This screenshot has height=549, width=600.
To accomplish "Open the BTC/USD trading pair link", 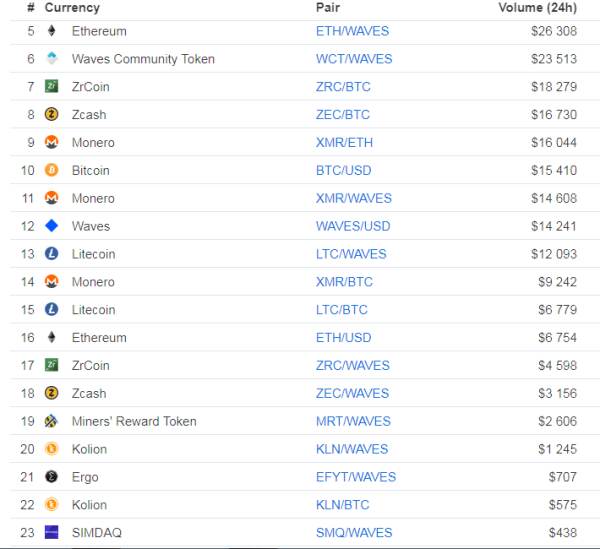I will 343,171.
